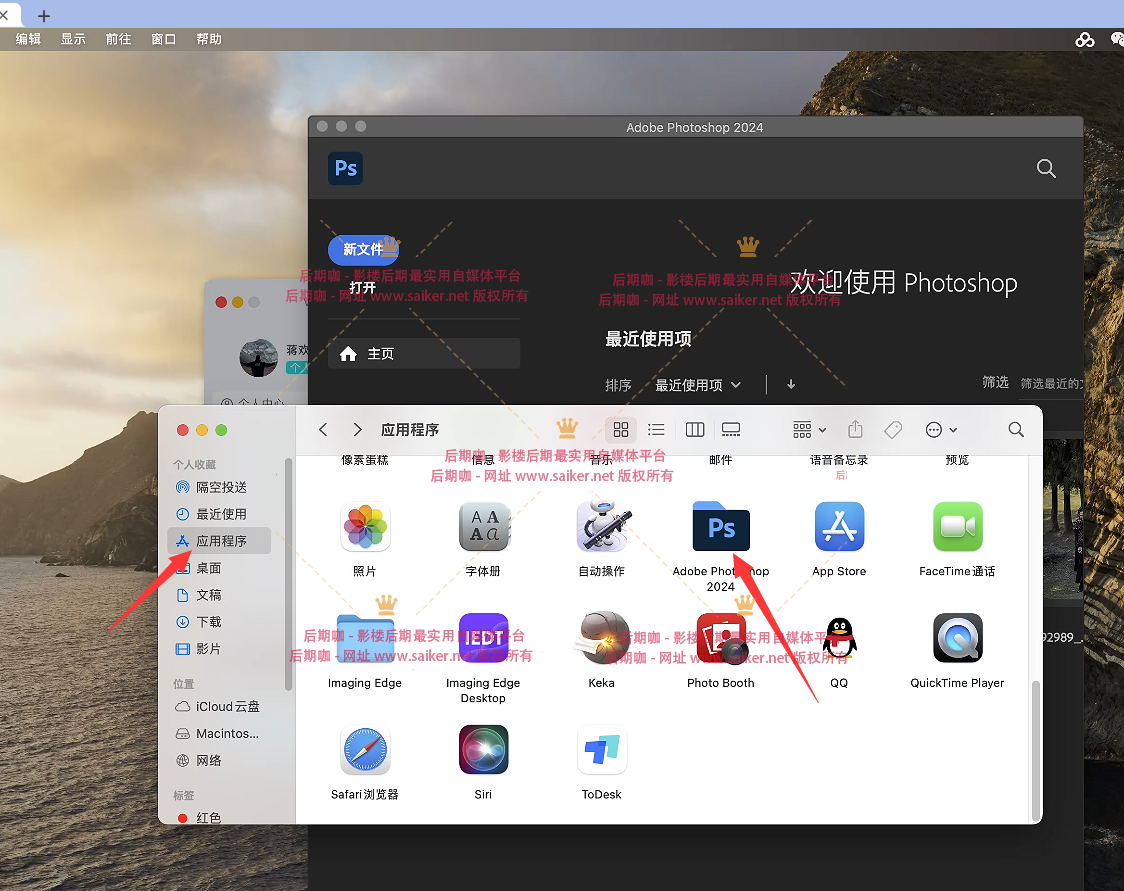This screenshot has width=1124, height=891.
Task: Click the 新文件 button in Photoshop
Action: (x=363, y=249)
